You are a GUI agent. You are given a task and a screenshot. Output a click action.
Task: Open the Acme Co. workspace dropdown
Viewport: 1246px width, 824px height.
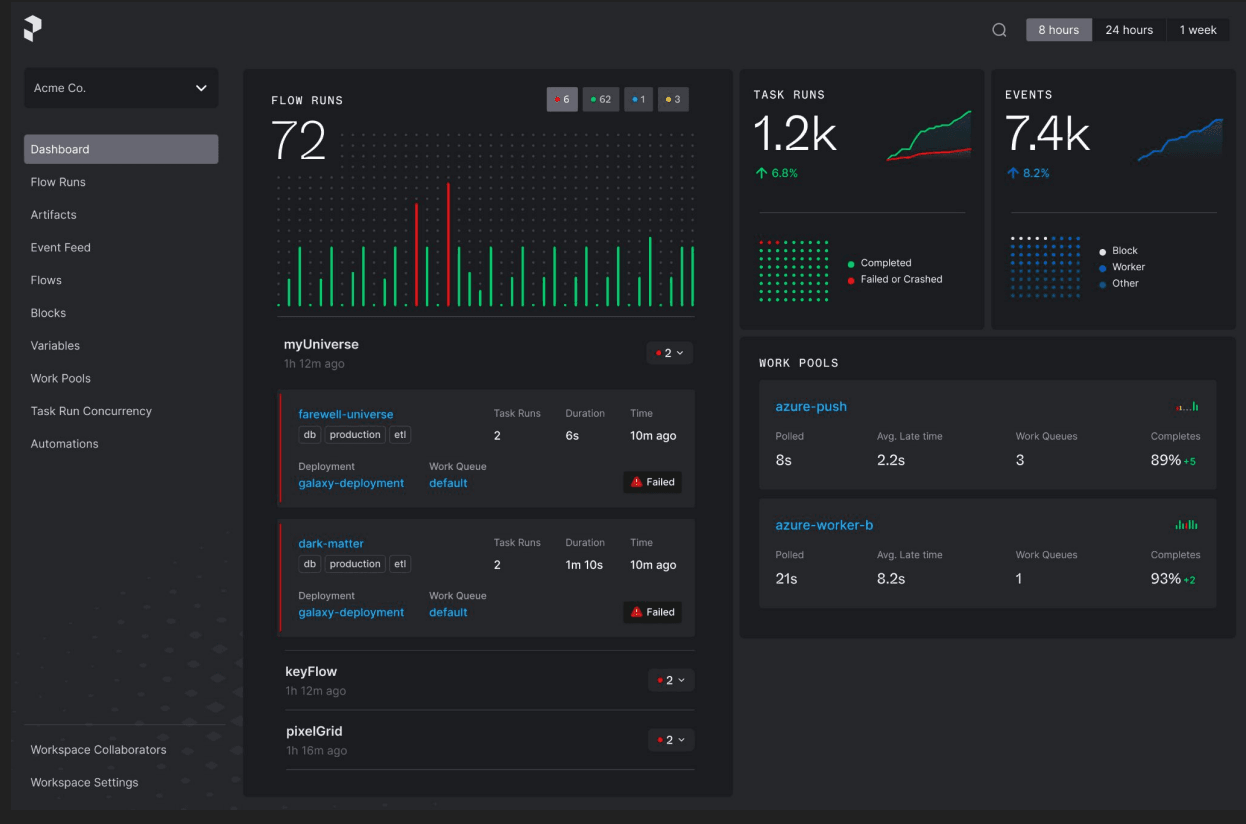click(x=121, y=88)
